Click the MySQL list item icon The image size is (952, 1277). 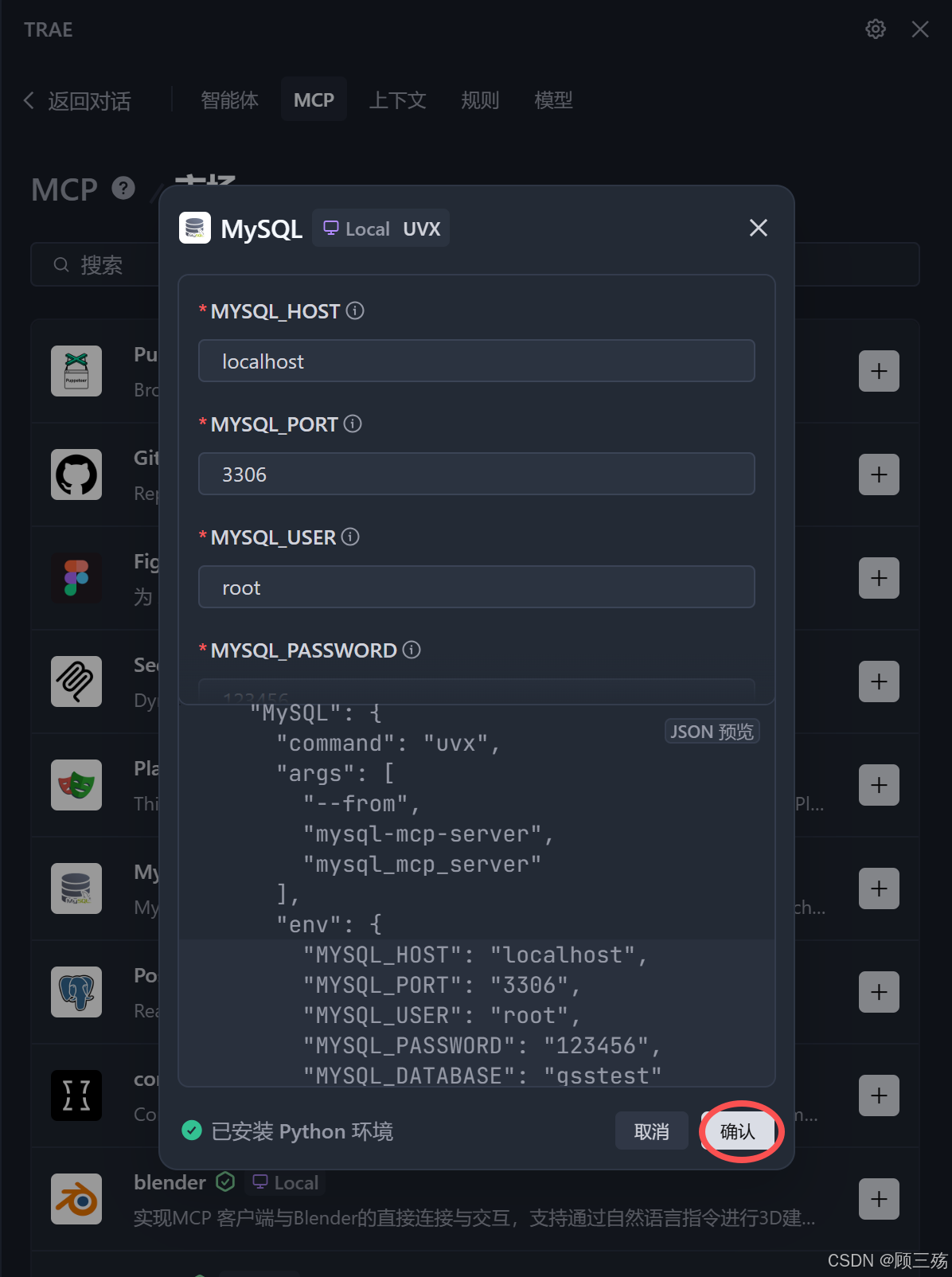tap(76, 888)
